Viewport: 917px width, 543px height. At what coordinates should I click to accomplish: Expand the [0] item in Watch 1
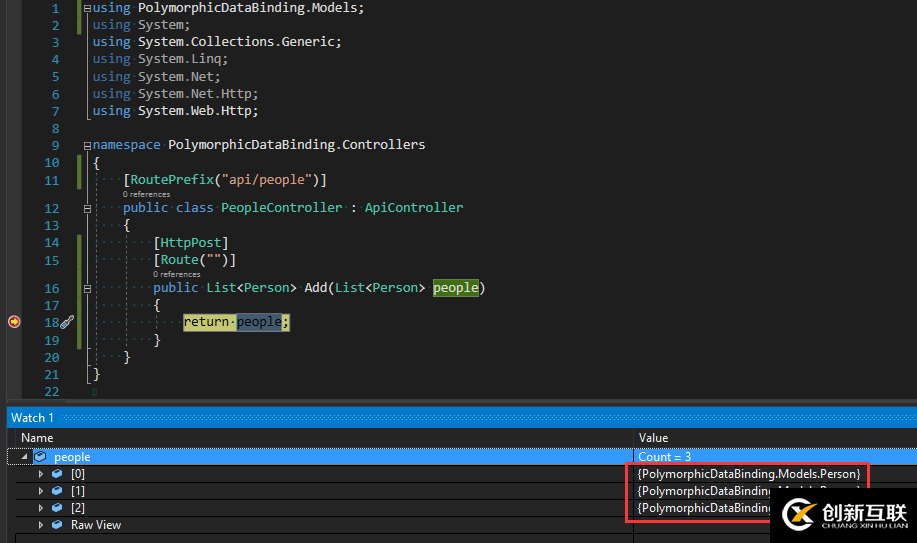click(40, 473)
